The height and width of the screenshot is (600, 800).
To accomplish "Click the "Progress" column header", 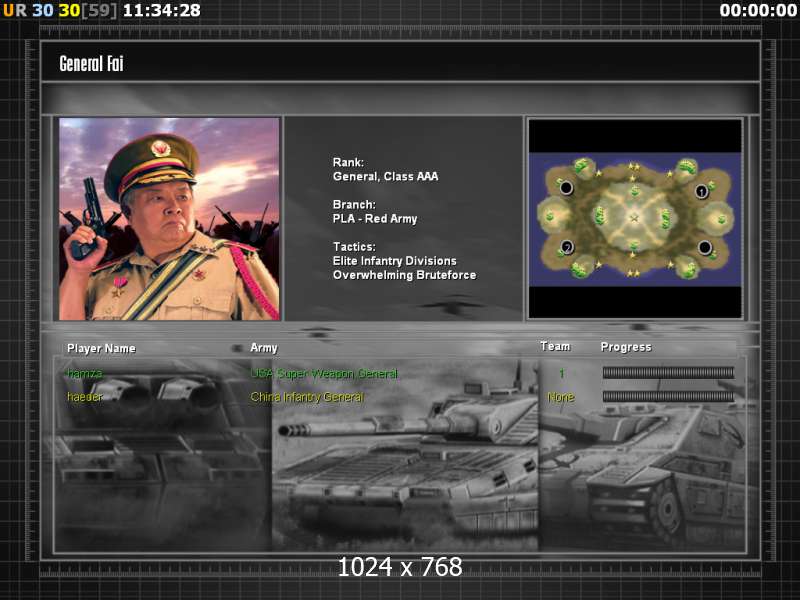I will 626,347.
